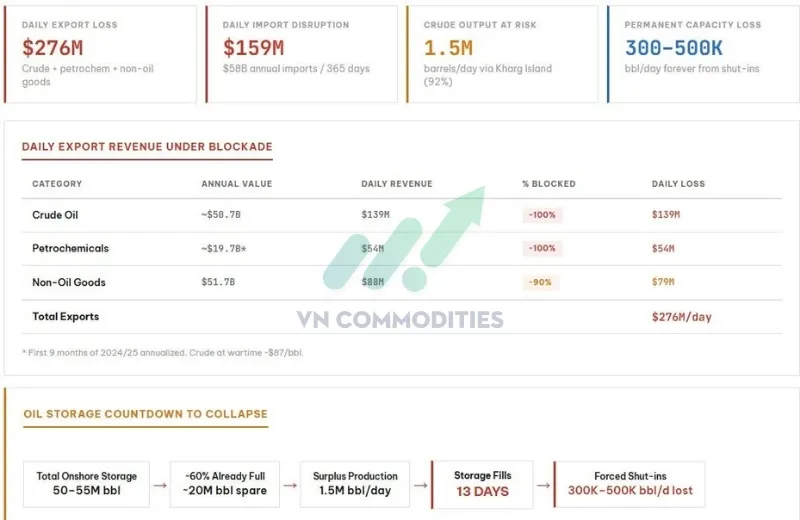Viewport: 800px width, 520px height.
Task: Click the Daily Export Revenue Under Blockade heading
Action: click(147, 147)
